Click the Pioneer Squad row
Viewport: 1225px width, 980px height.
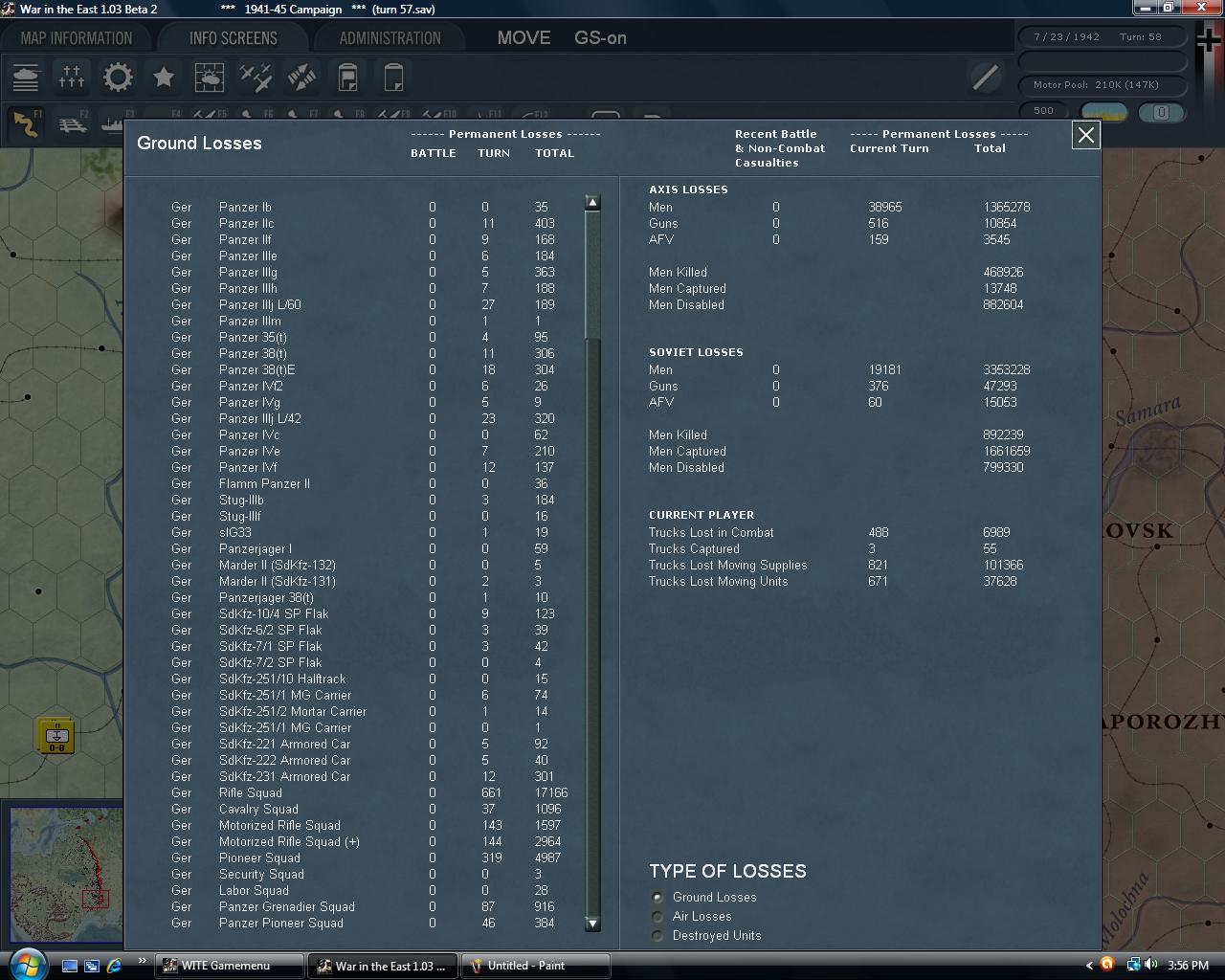(x=370, y=857)
